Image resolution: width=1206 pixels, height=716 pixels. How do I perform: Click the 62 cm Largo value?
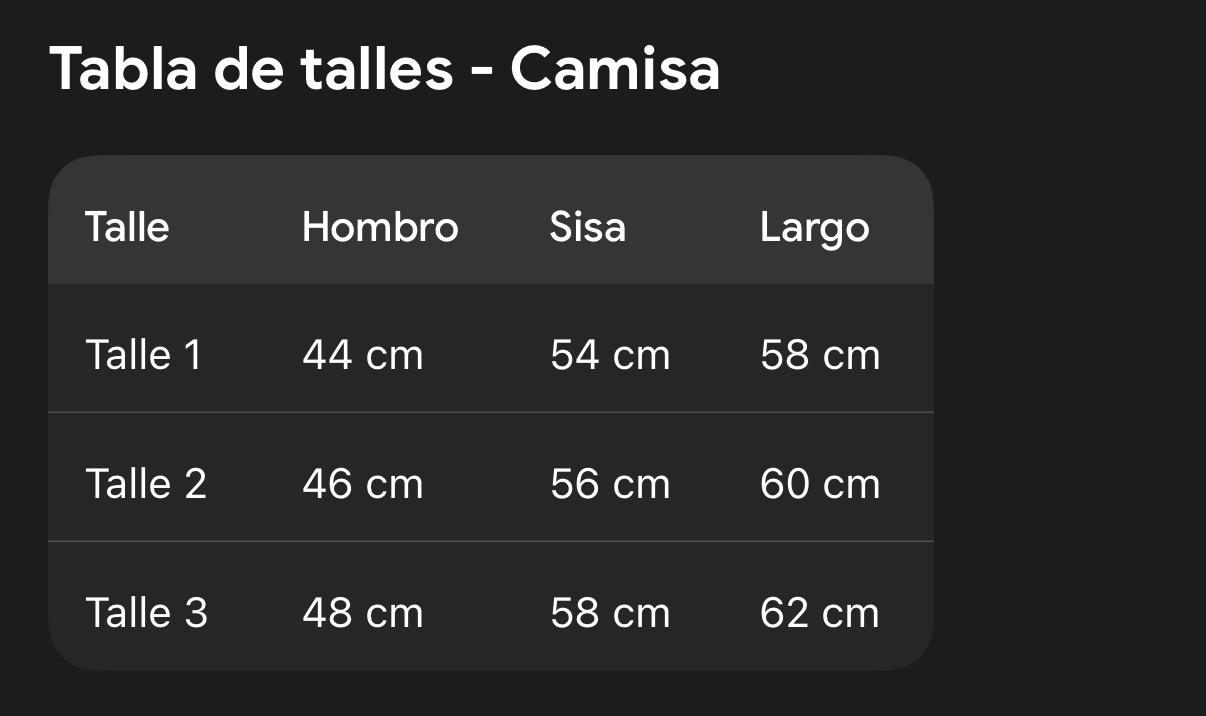click(x=820, y=613)
